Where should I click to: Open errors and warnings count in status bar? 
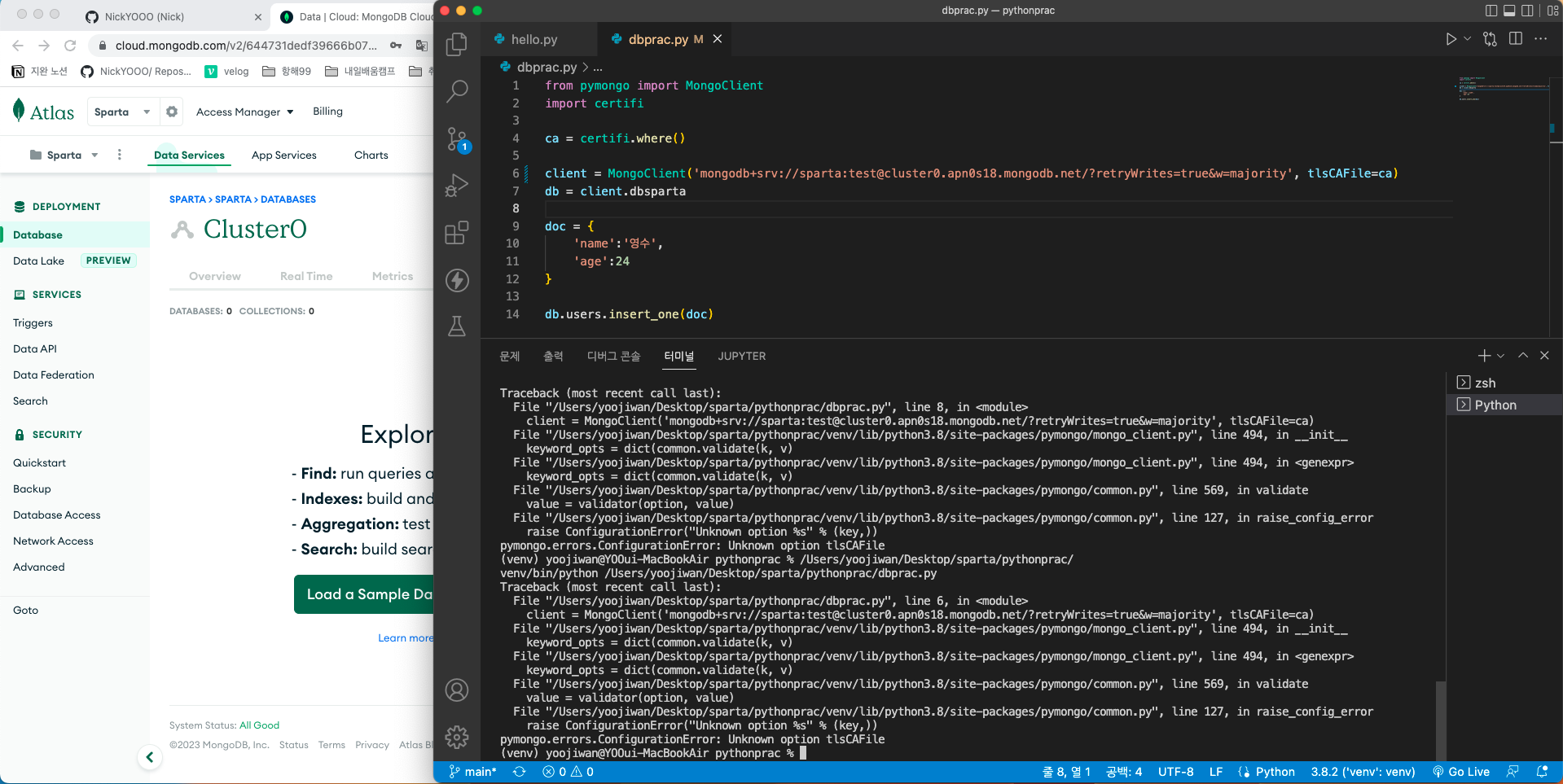click(568, 772)
